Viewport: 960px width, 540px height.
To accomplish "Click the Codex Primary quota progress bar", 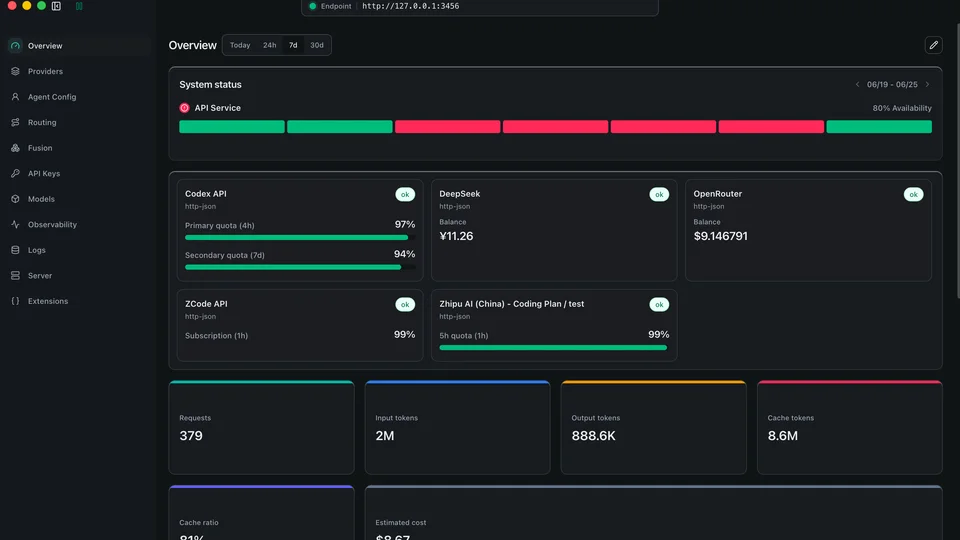I will 300,238.
